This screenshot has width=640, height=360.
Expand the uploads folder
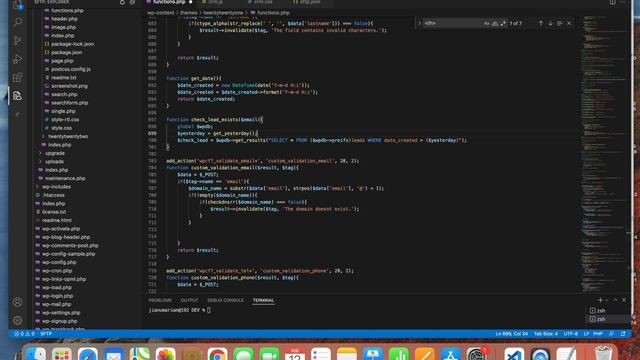(54, 162)
